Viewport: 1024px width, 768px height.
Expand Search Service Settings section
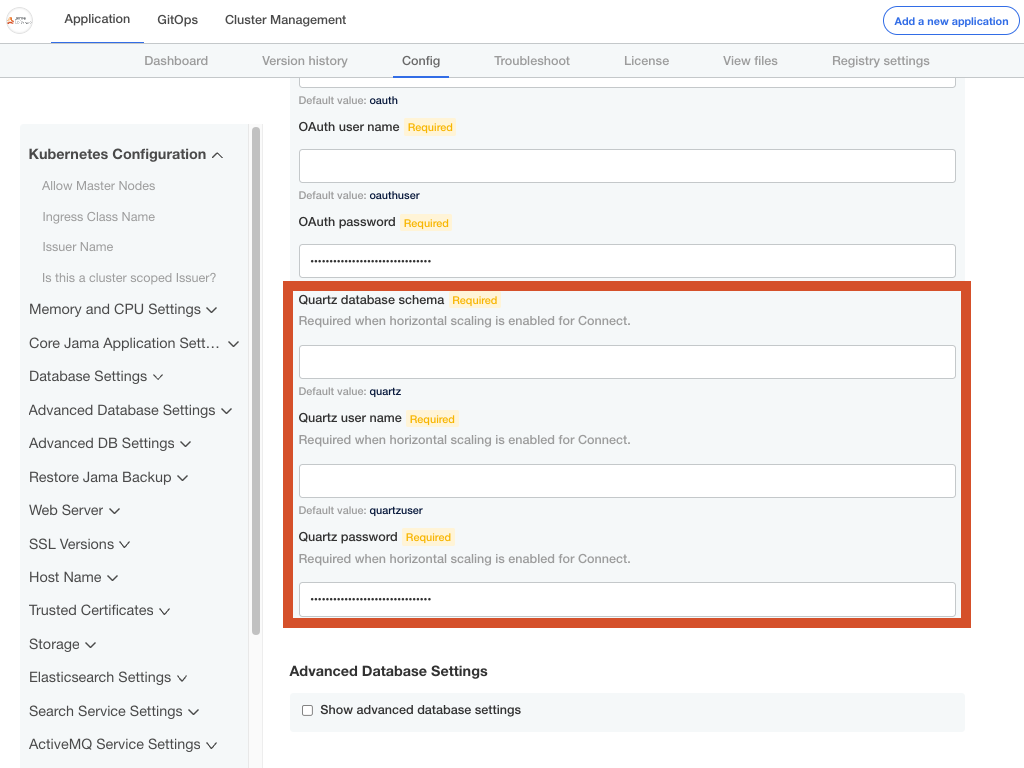[114, 712]
